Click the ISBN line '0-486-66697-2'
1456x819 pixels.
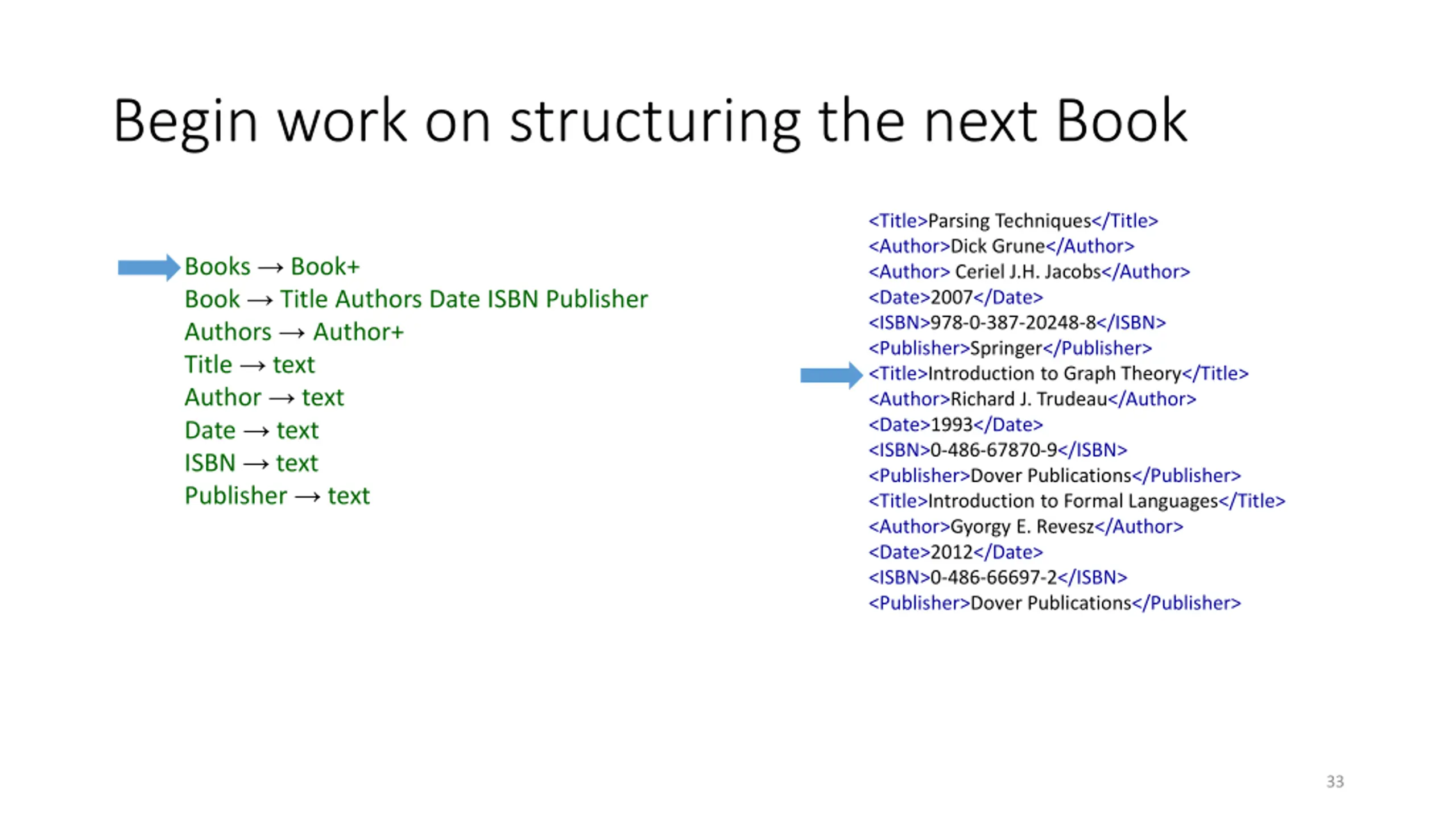[x=997, y=577]
